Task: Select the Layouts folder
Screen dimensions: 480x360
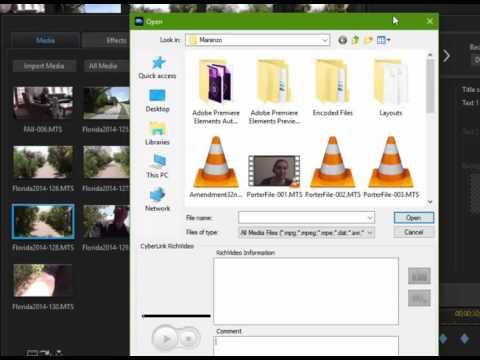Action: pyautogui.click(x=391, y=88)
